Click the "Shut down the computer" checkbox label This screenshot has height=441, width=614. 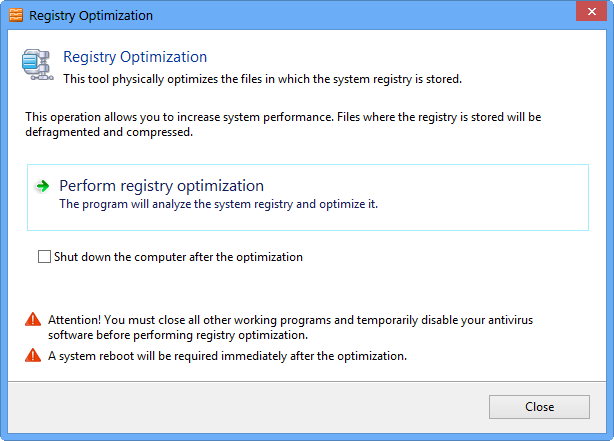pyautogui.click(x=178, y=257)
